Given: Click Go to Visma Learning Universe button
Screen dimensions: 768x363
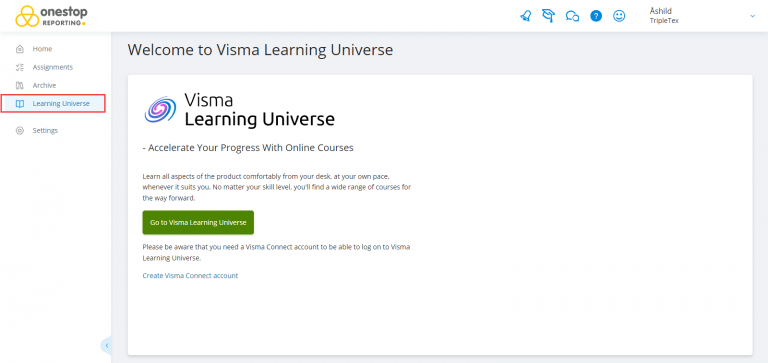Looking at the screenshot, I should click(198, 222).
